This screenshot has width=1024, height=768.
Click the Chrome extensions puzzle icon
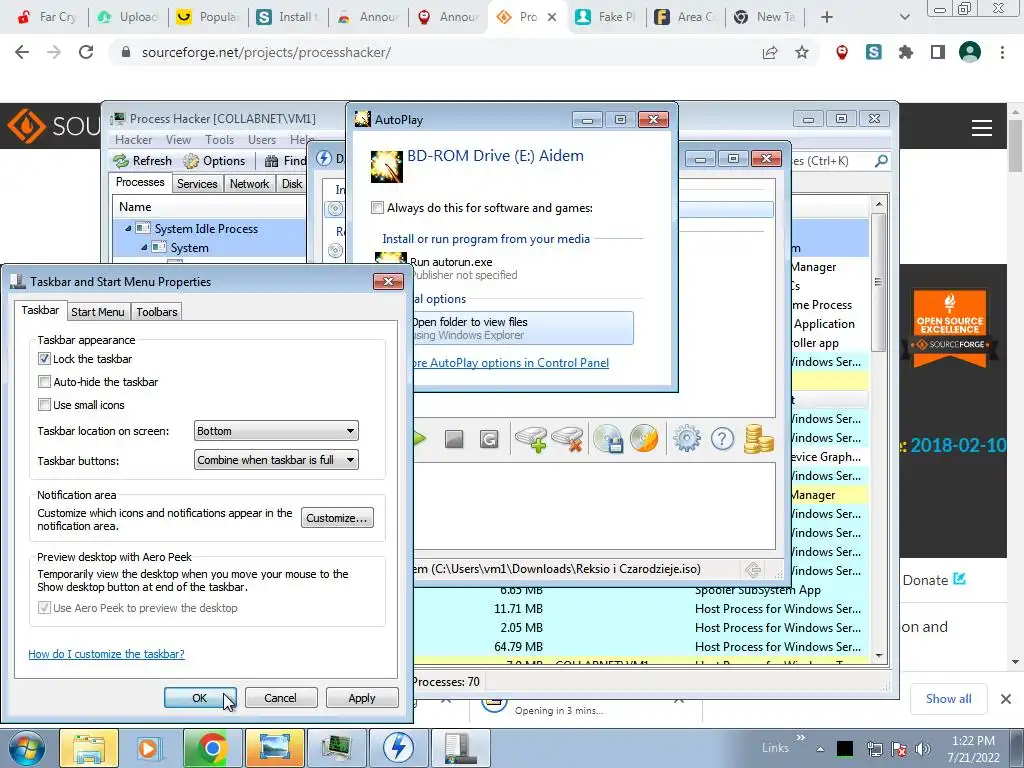(x=906, y=52)
